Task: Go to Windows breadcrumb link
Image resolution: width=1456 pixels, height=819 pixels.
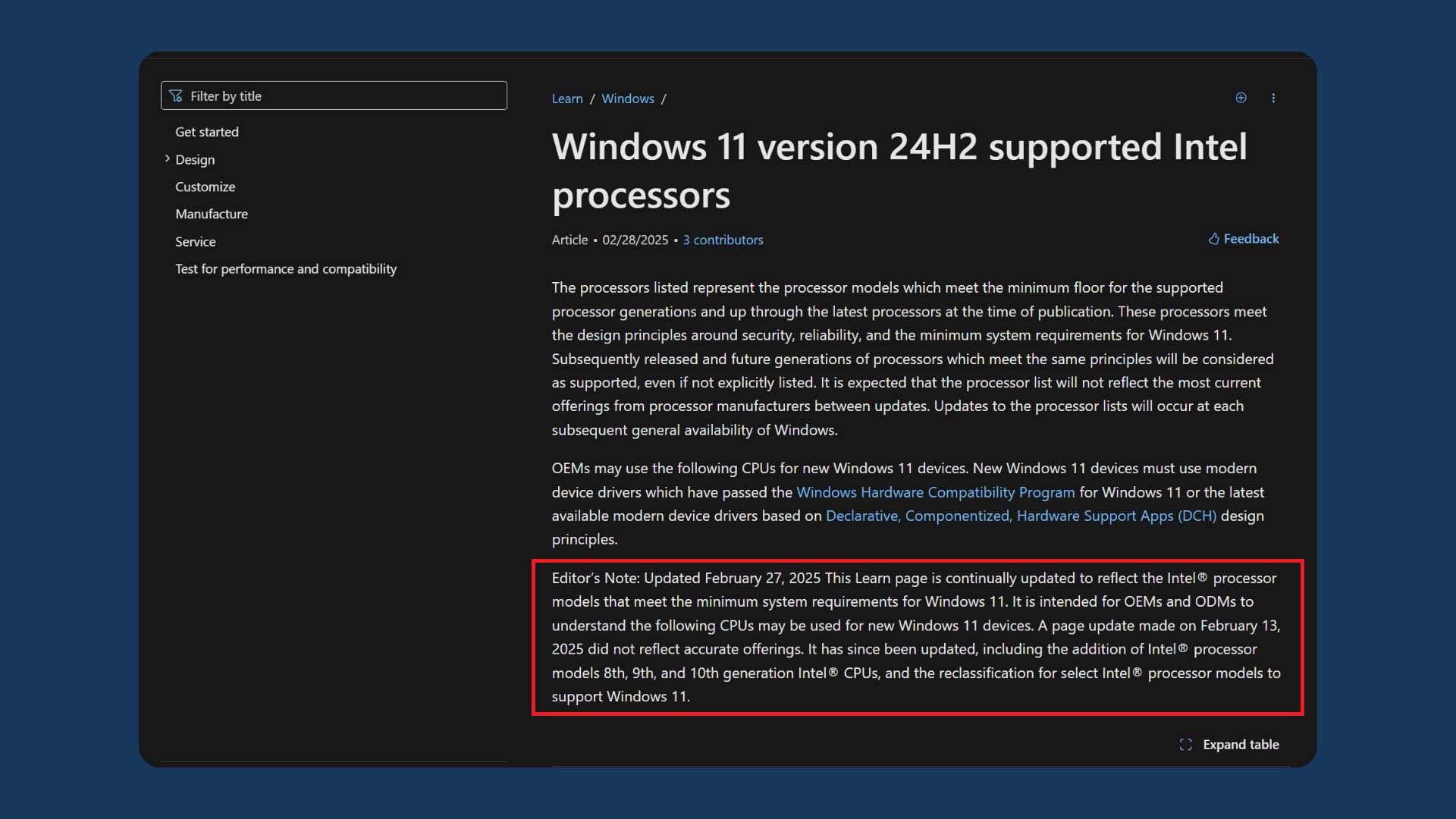Action: [628, 99]
